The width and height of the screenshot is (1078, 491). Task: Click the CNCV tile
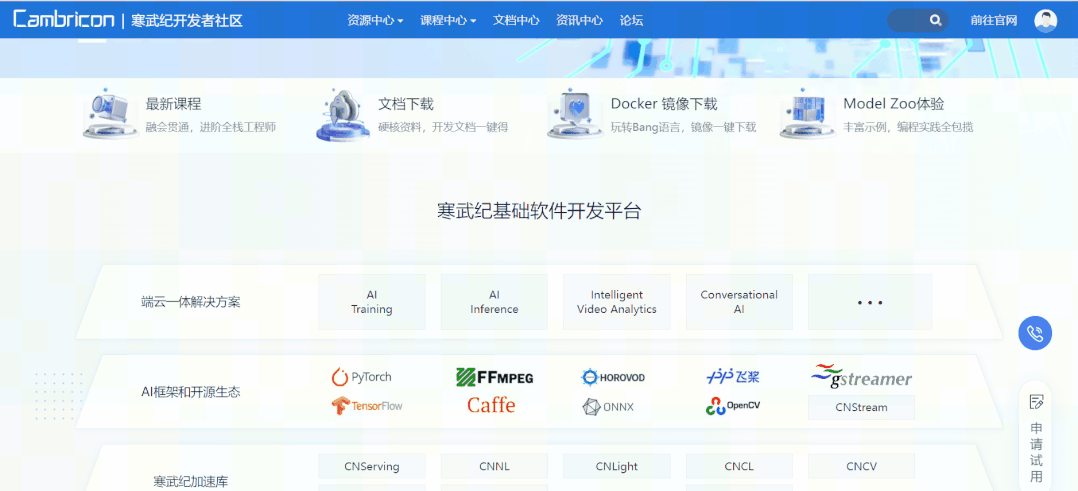[x=861, y=466]
